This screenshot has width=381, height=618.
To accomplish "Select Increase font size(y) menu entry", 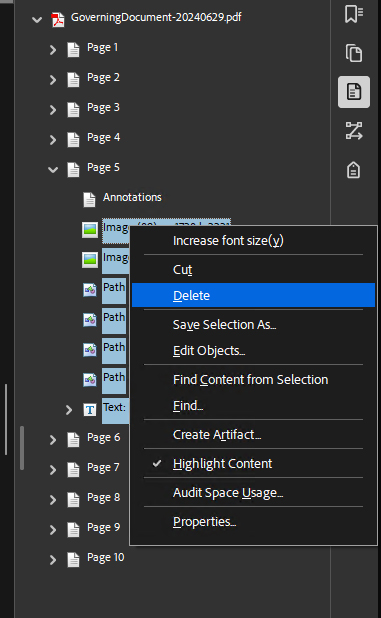I will (253, 240).
